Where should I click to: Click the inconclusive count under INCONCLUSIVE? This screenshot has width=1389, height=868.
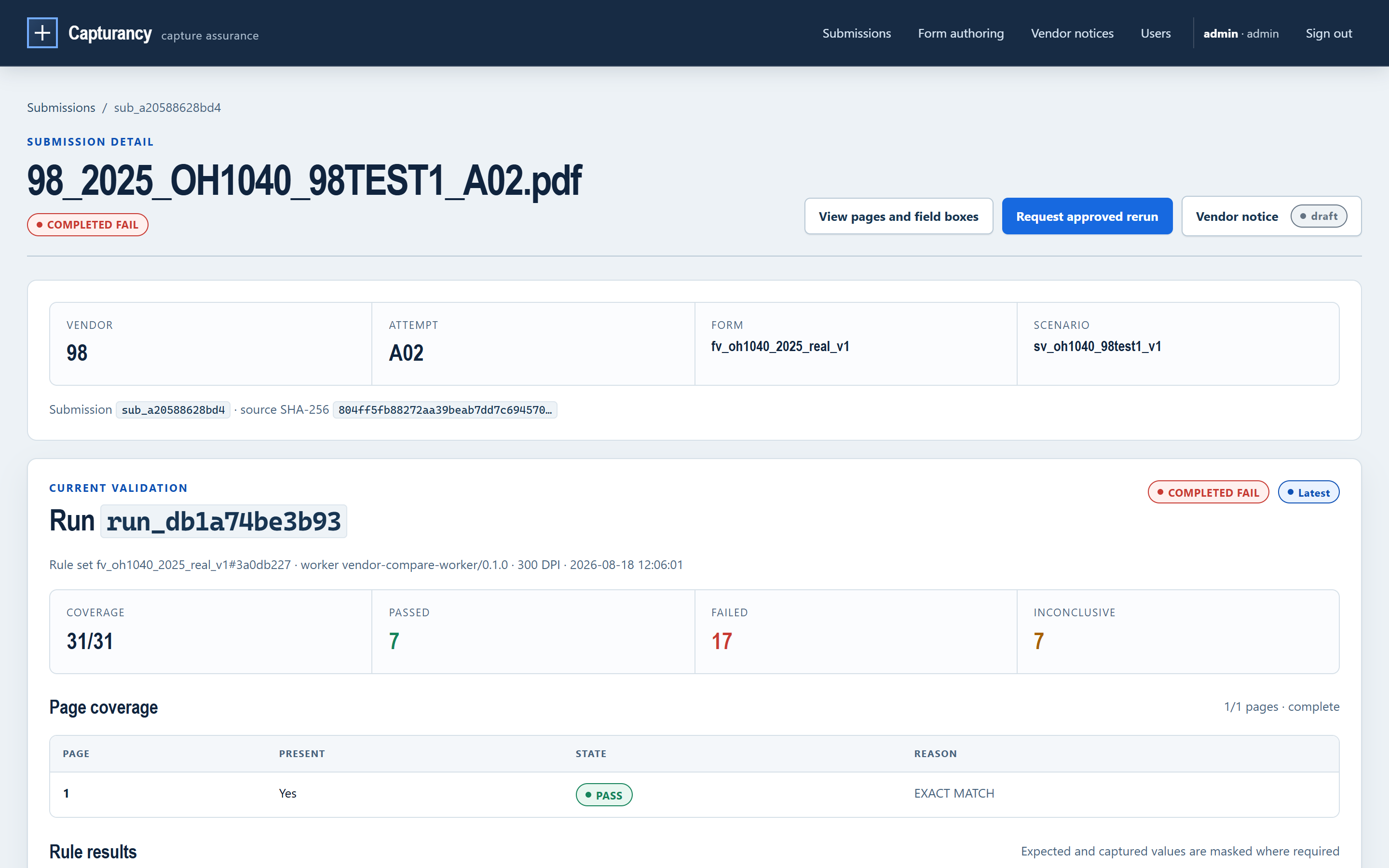click(x=1039, y=641)
